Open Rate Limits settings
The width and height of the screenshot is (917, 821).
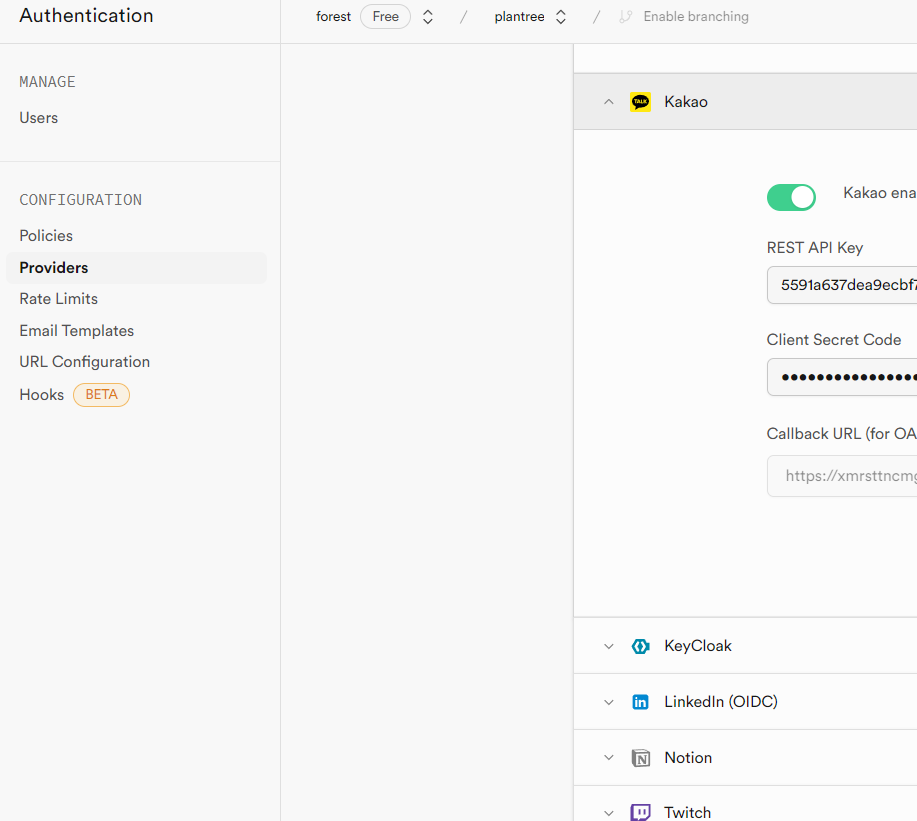(58, 299)
